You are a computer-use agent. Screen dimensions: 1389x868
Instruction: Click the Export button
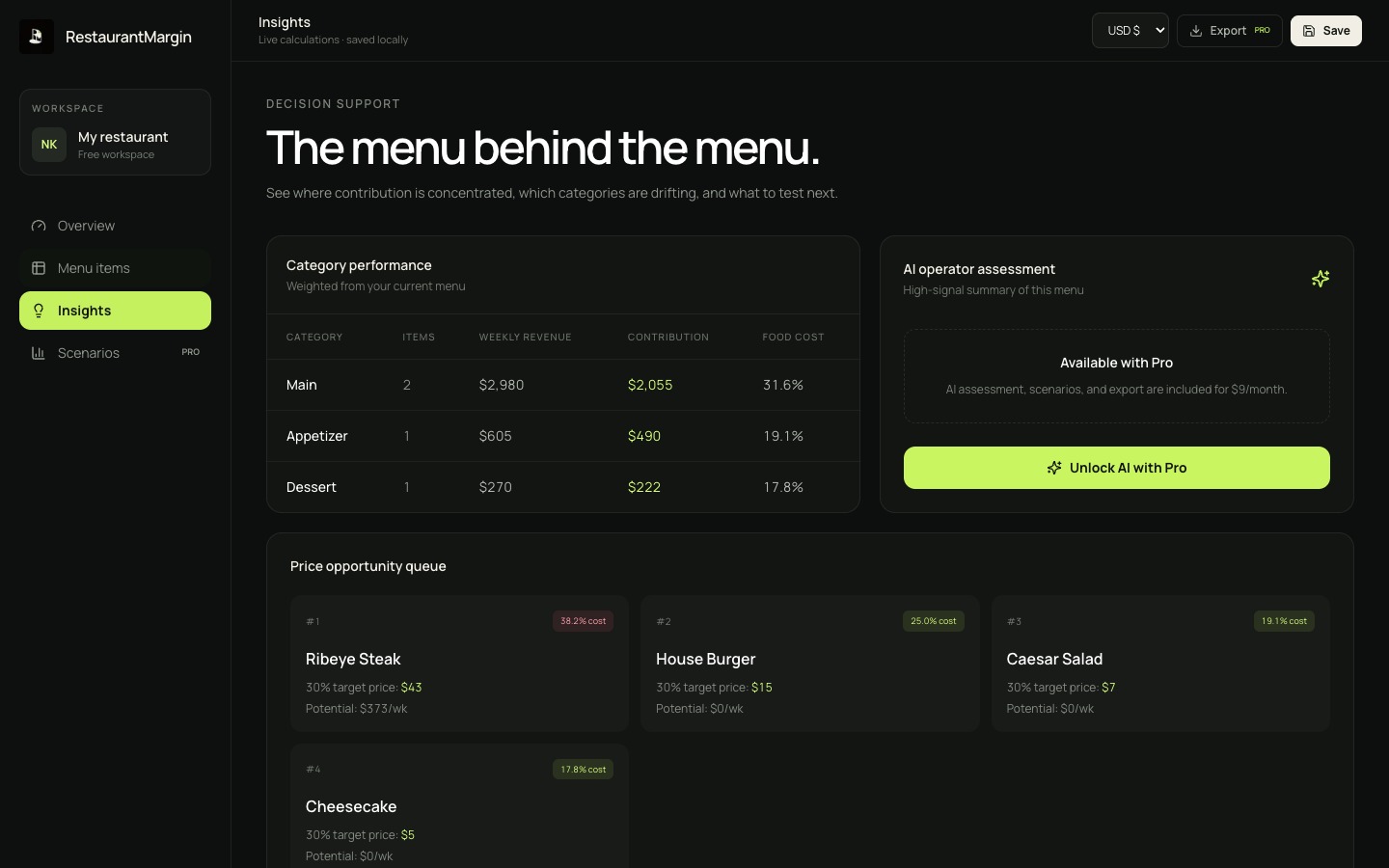tap(1230, 31)
